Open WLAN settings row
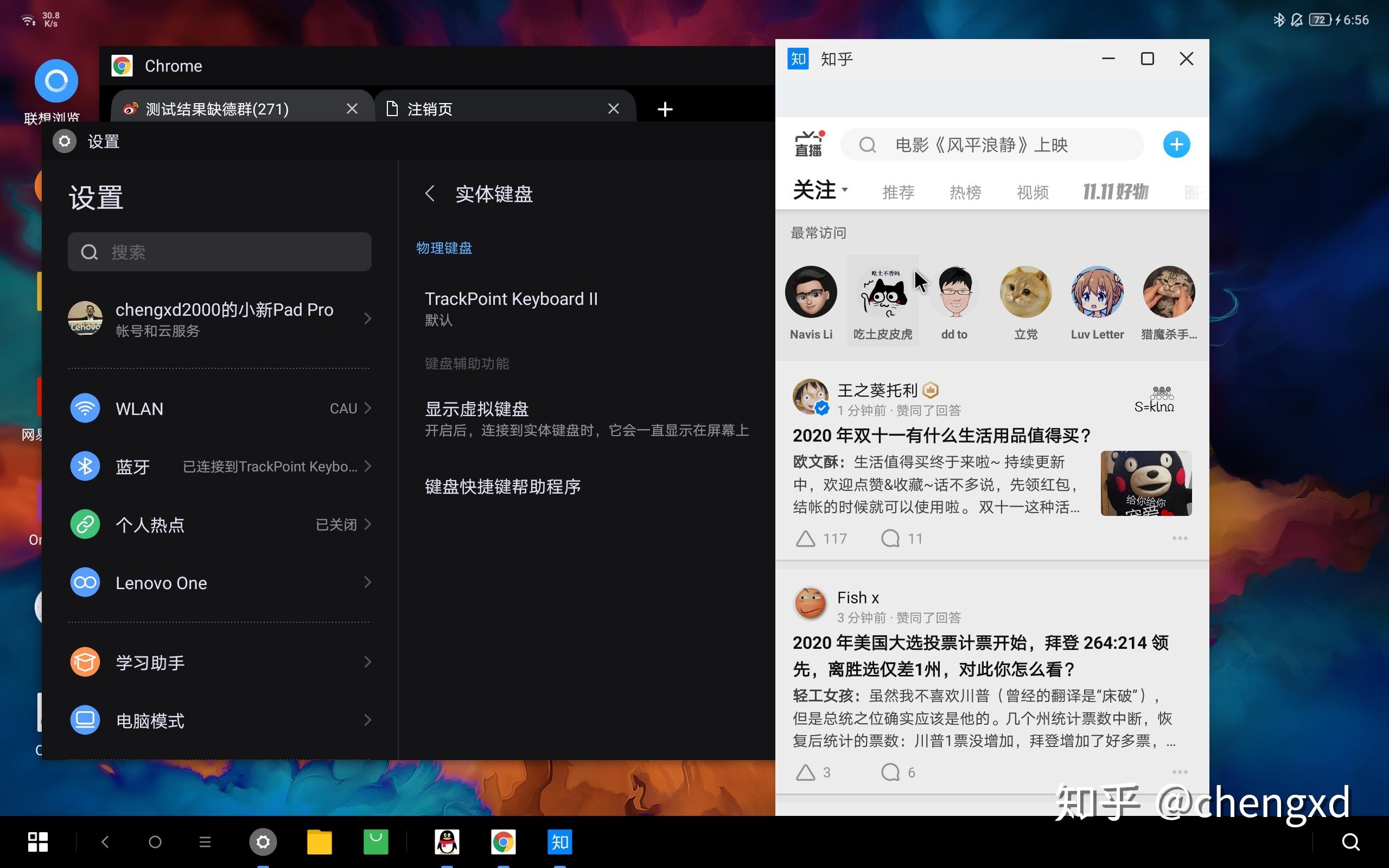 point(219,408)
